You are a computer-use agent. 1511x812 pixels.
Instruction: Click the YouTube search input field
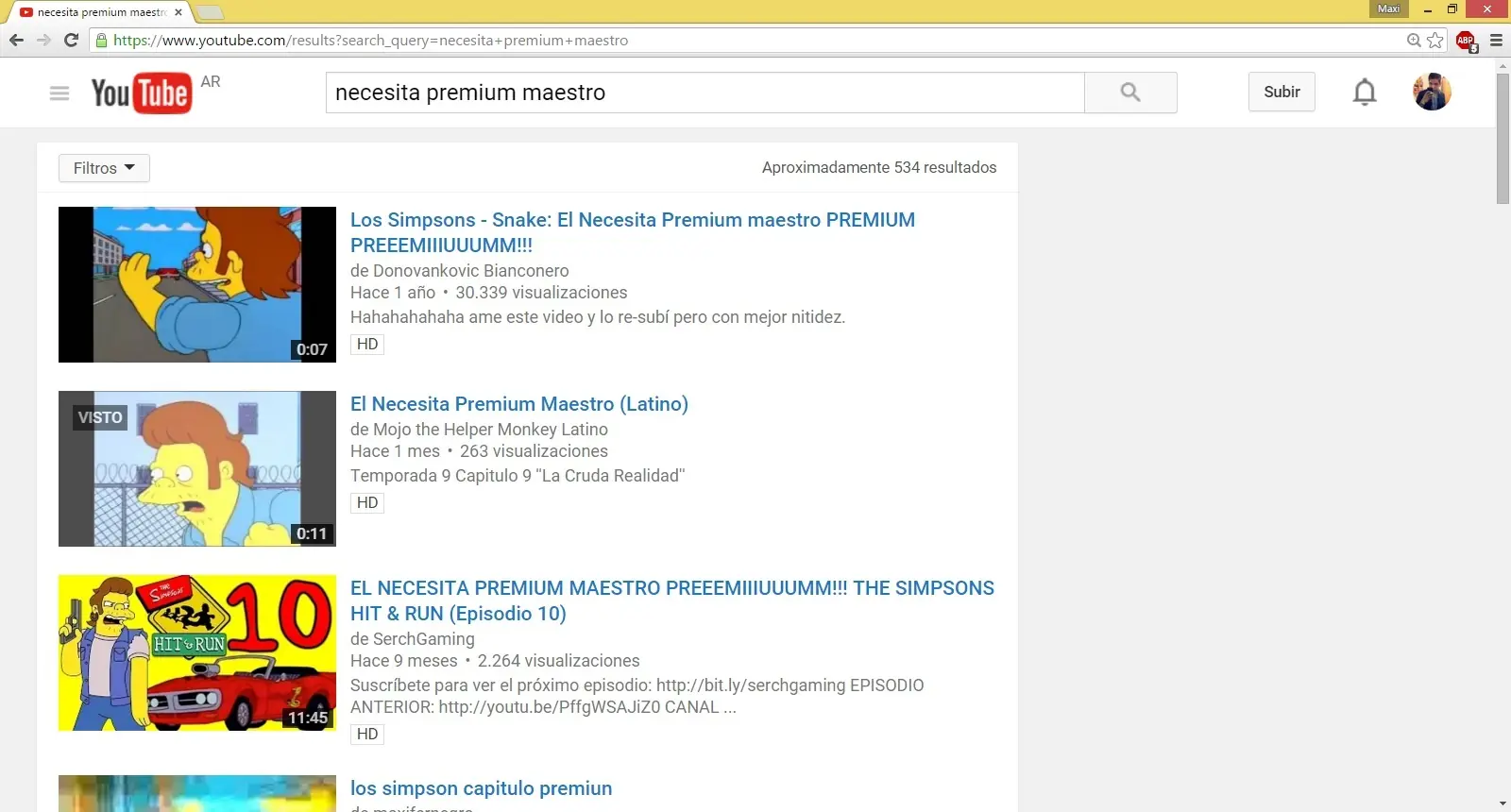pyautogui.click(x=705, y=93)
